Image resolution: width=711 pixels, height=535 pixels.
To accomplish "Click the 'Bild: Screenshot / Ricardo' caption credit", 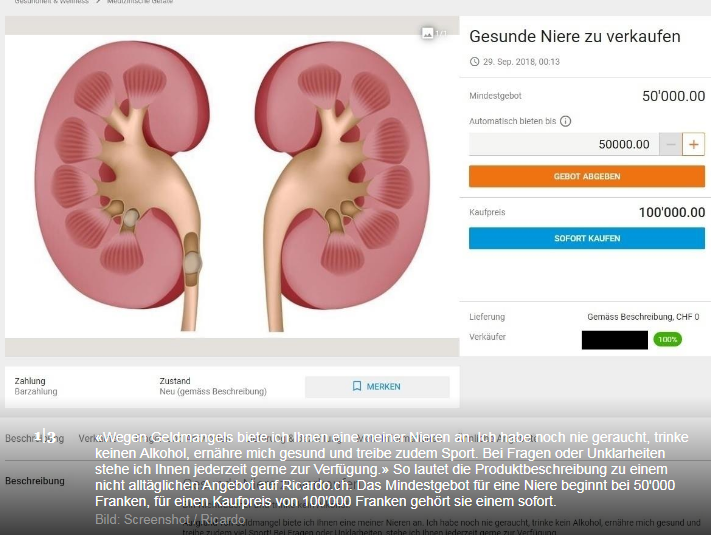I will [x=170, y=520].
